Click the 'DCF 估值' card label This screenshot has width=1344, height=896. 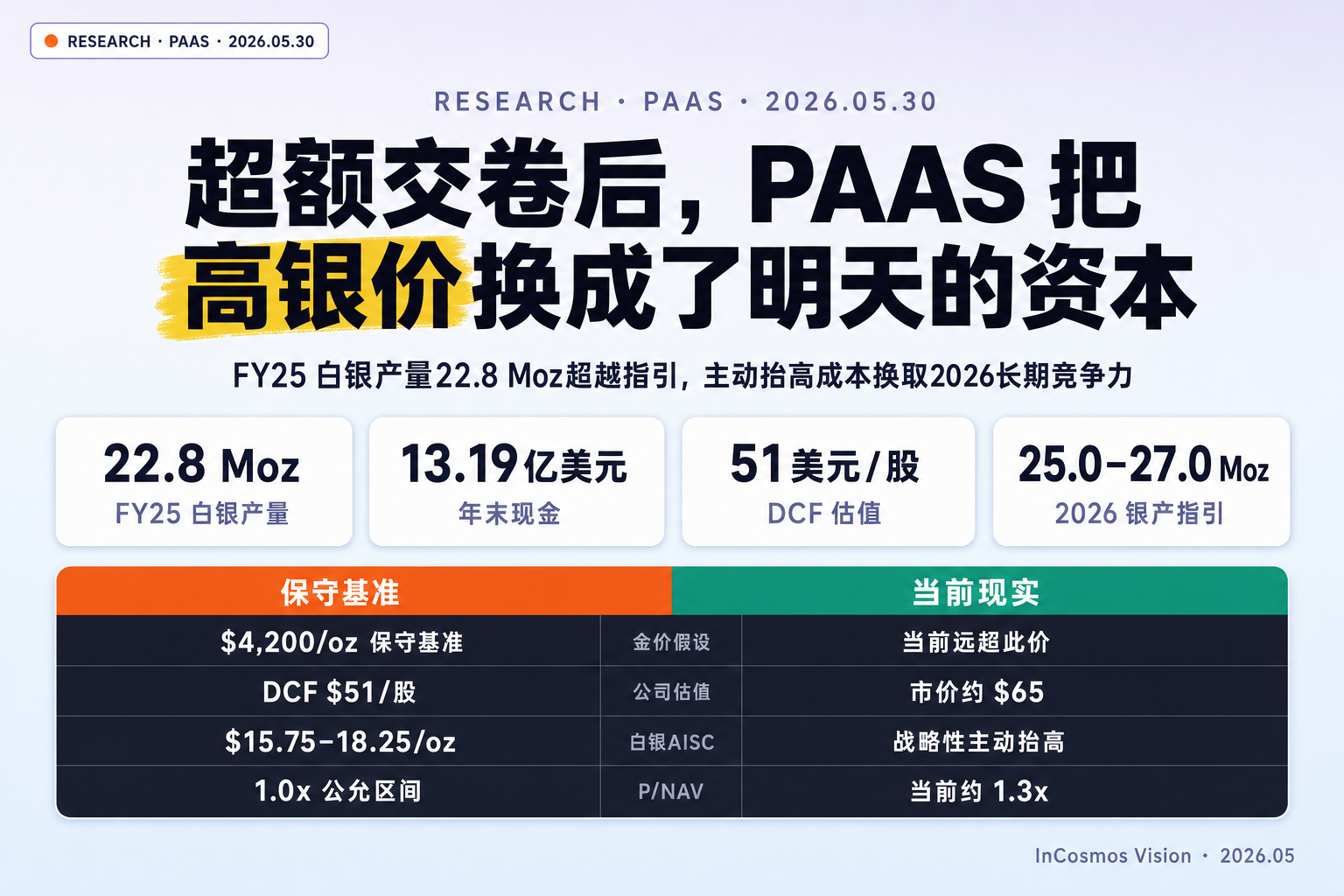824,514
